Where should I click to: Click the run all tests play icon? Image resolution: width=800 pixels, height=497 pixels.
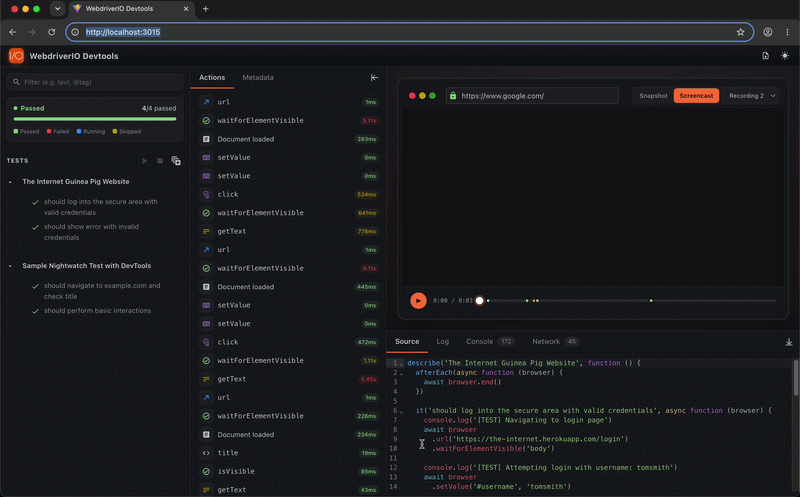pos(144,161)
